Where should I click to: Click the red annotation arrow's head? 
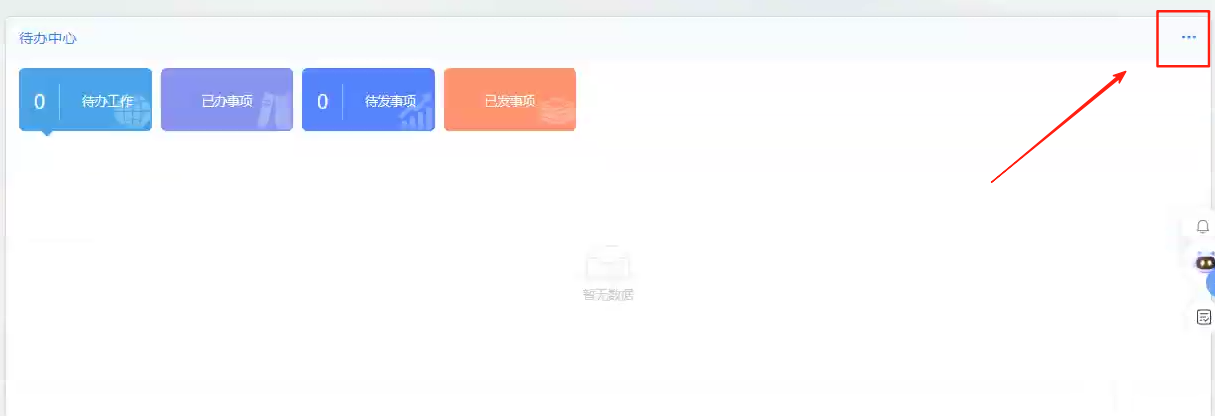pyautogui.click(x=1124, y=76)
